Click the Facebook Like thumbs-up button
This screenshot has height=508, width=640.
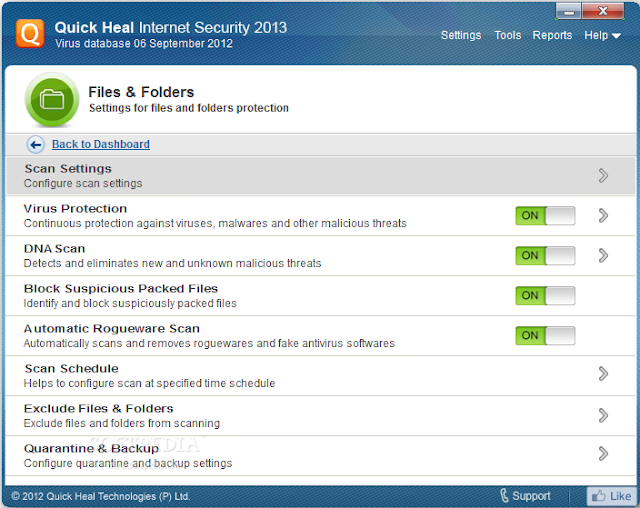pyautogui.click(x=610, y=495)
